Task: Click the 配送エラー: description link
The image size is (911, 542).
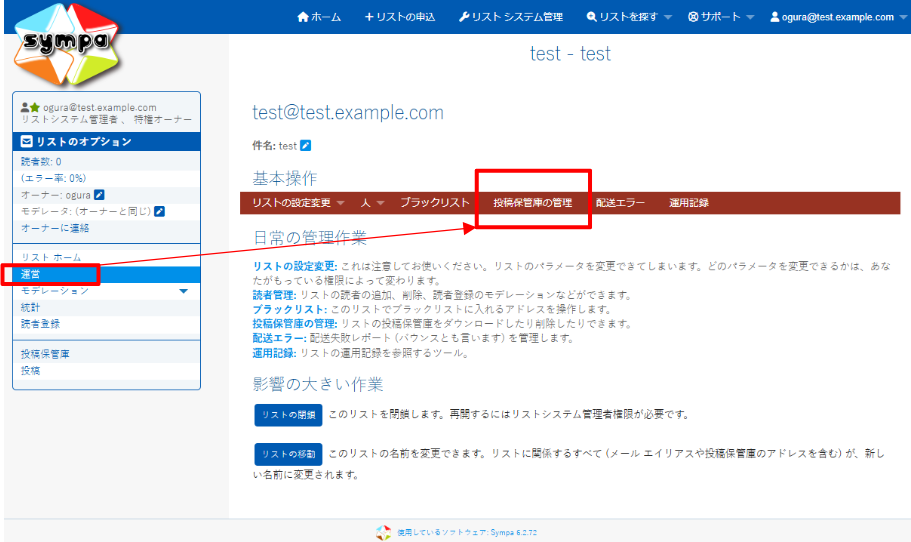Action: click(279, 338)
